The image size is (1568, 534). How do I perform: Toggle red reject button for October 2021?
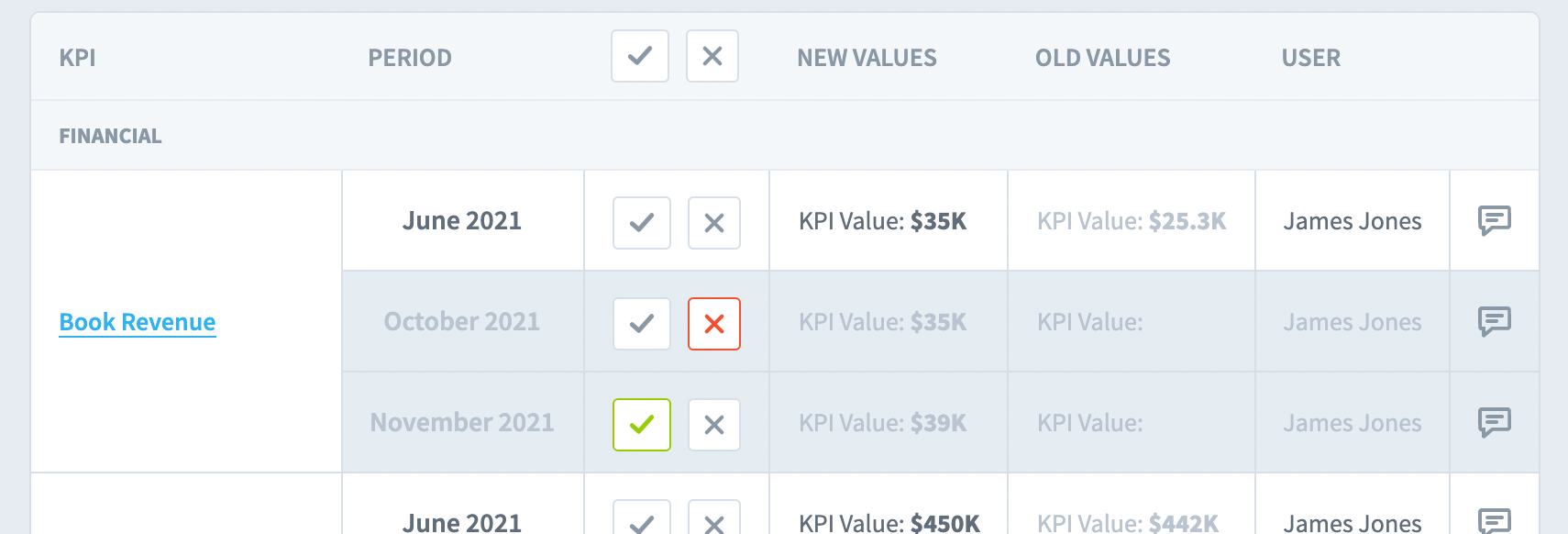click(x=714, y=324)
